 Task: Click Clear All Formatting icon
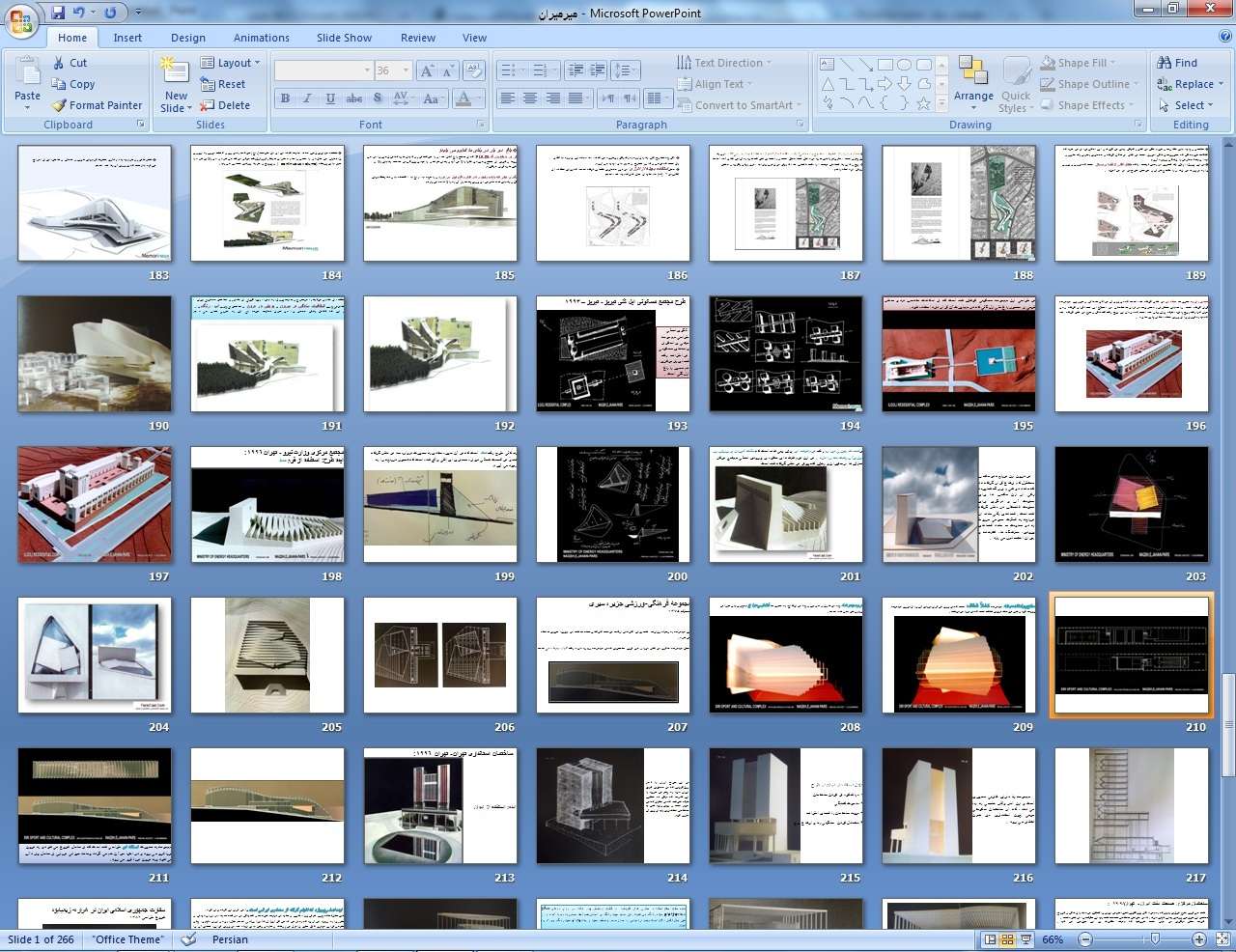click(x=474, y=70)
